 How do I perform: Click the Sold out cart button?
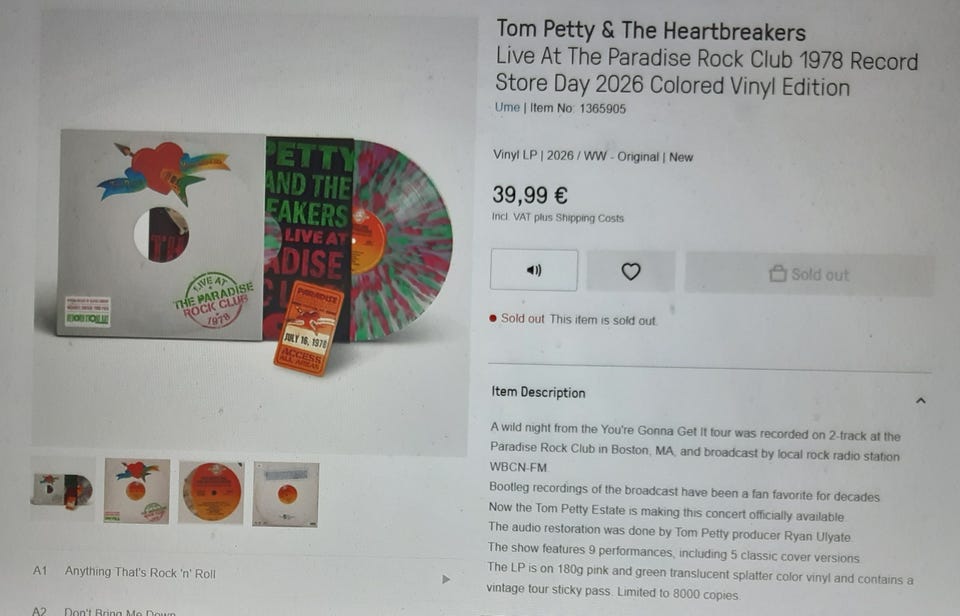(x=809, y=274)
